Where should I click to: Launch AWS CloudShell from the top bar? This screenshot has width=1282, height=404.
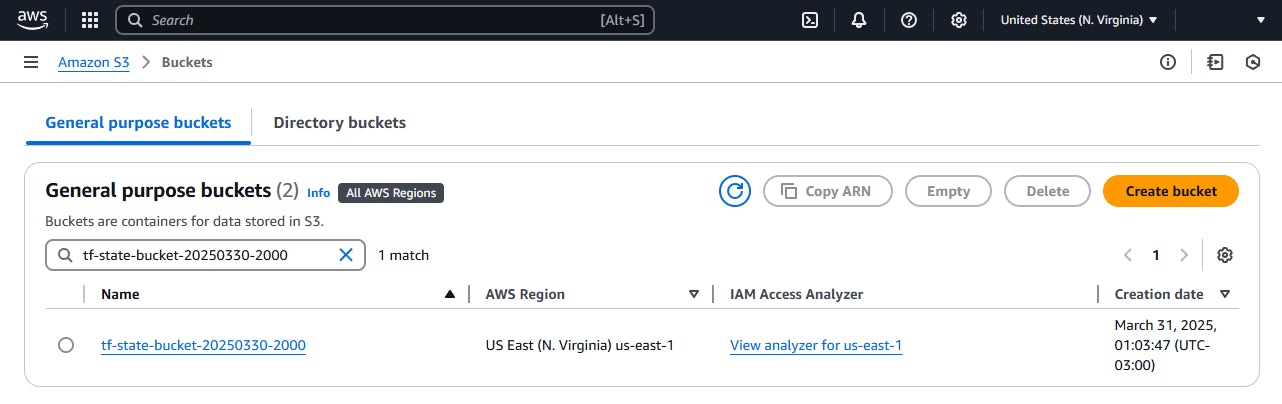[x=811, y=20]
